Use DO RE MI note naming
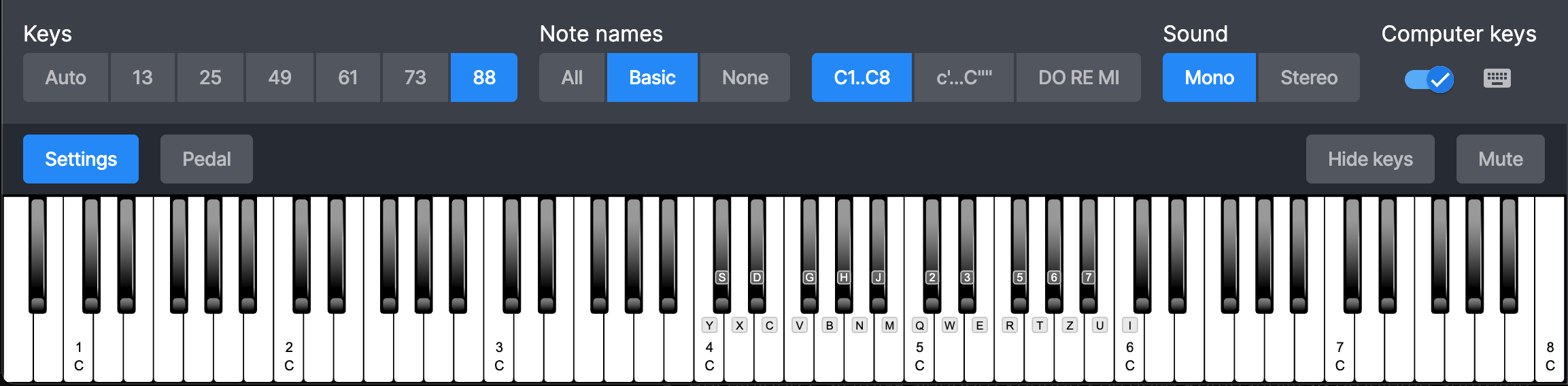The height and width of the screenshot is (386, 1568). (x=1078, y=77)
